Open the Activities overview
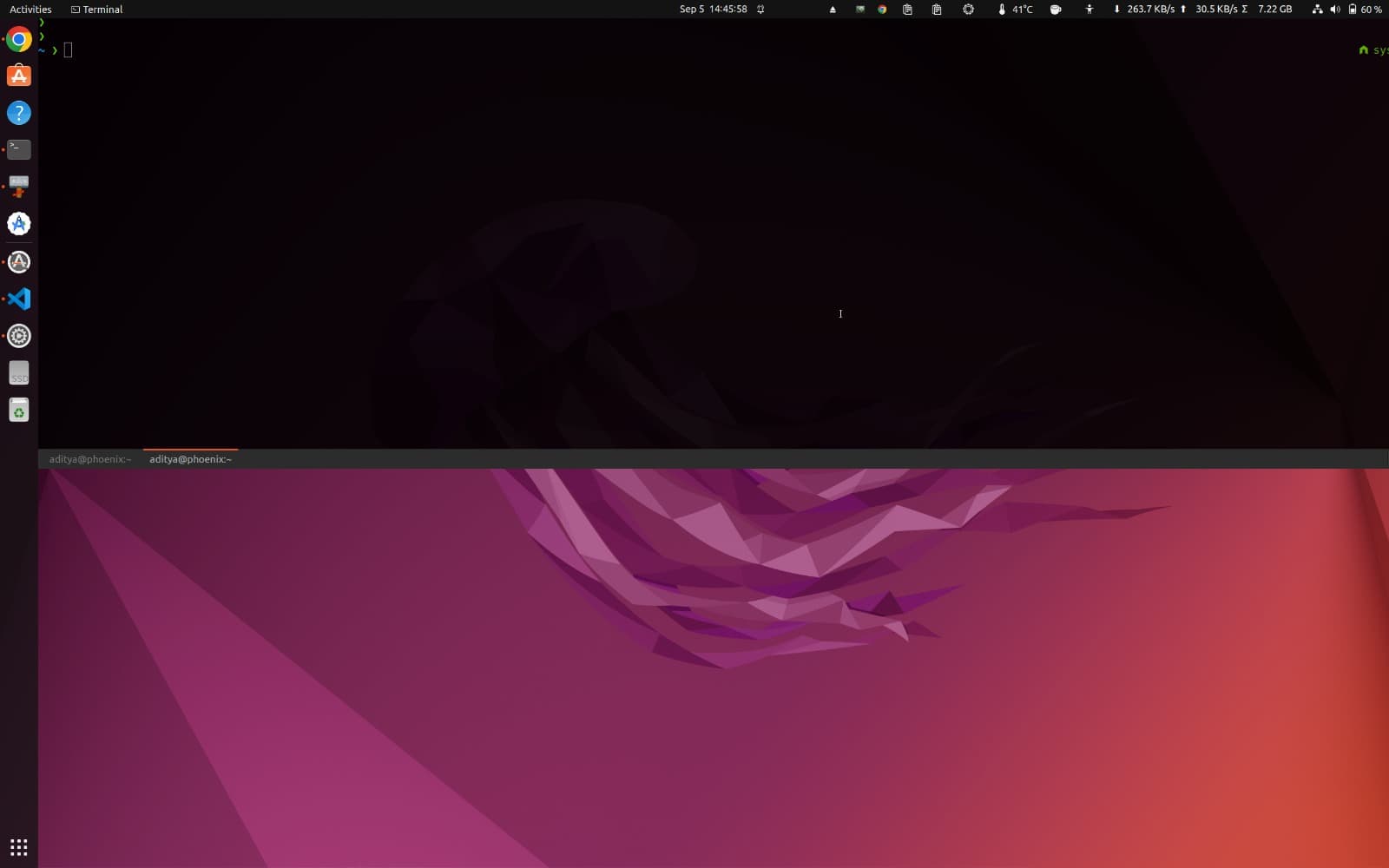 [30, 9]
